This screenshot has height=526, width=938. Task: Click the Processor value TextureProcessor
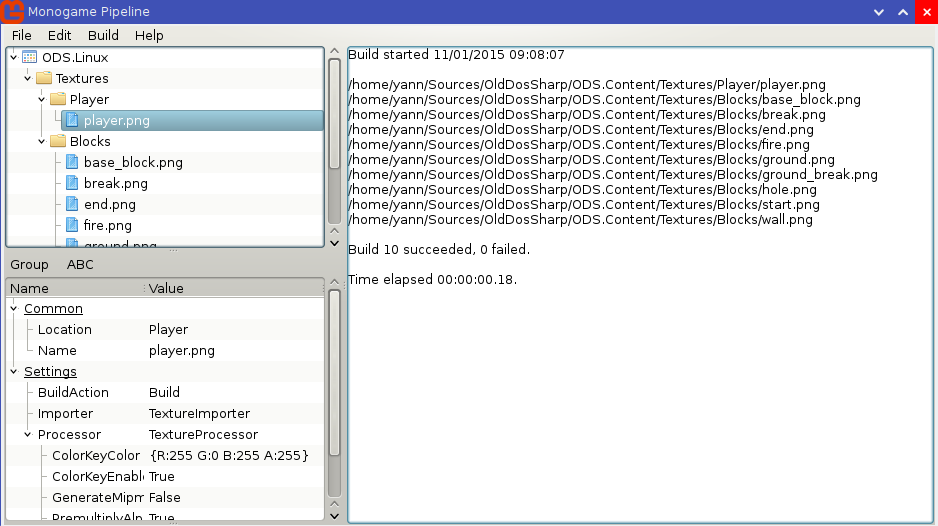point(203,434)
